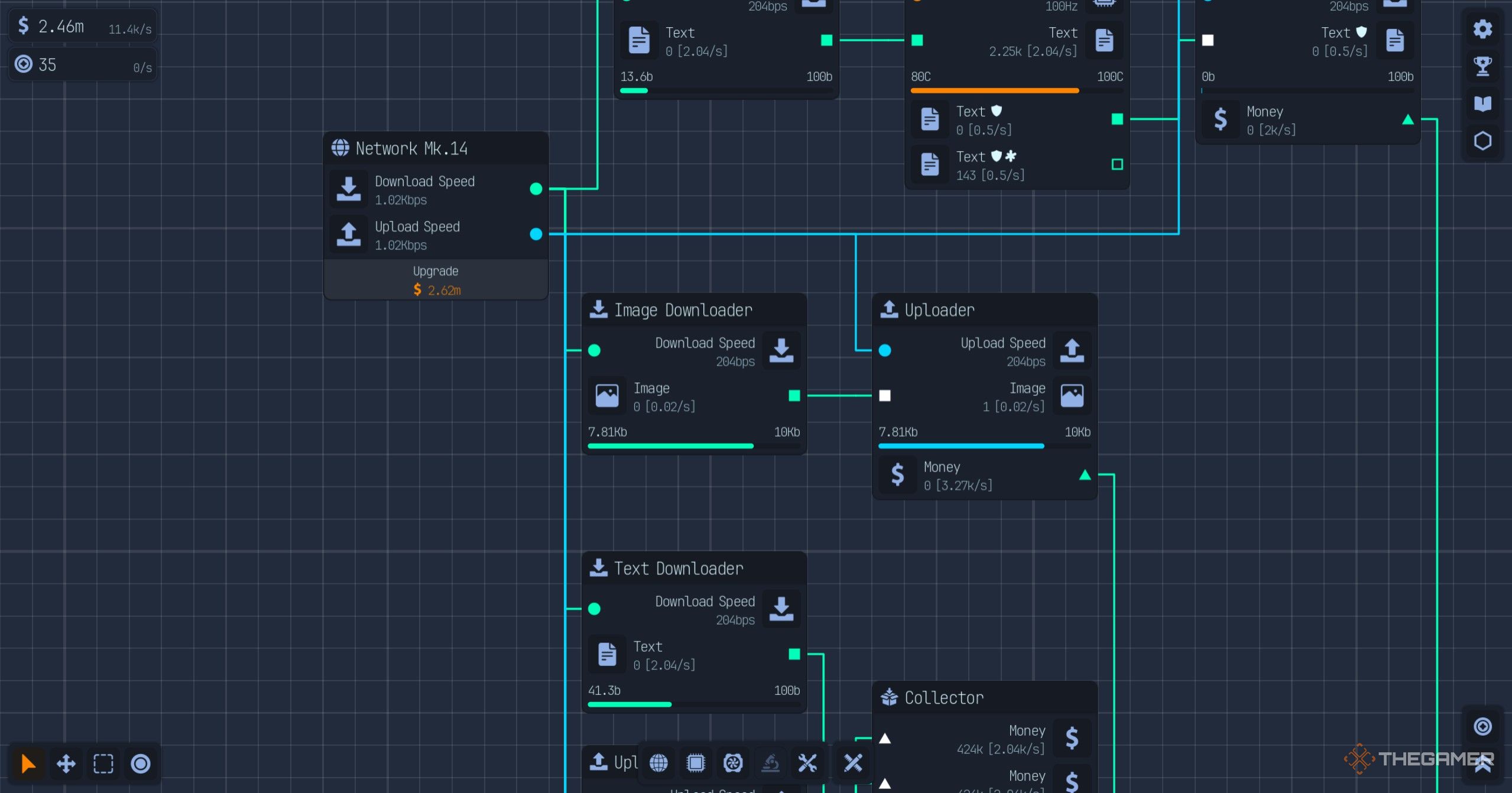Viewport: 1512px width, 793px height.
Task: Open the trophy achievements panel
Action: [1482, 66]
